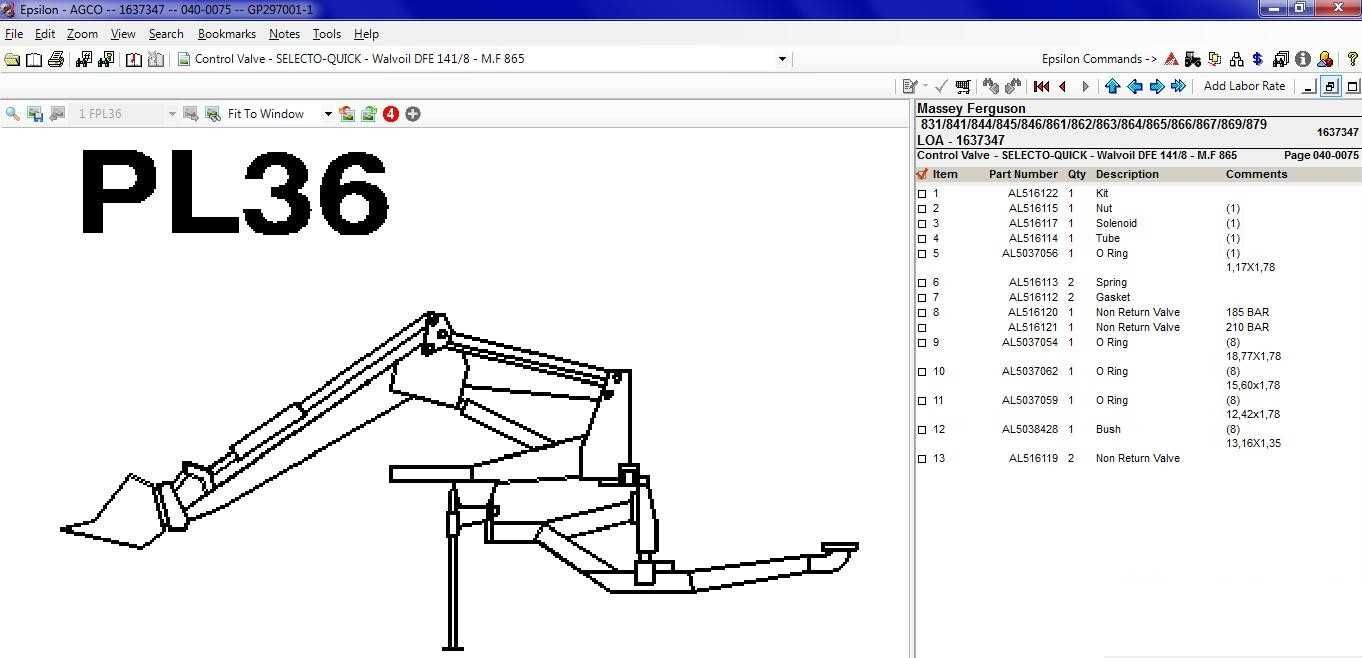This screenshot has height=658, width=1362.
Task: Open the Tools menu
Action: click(327, 34)
